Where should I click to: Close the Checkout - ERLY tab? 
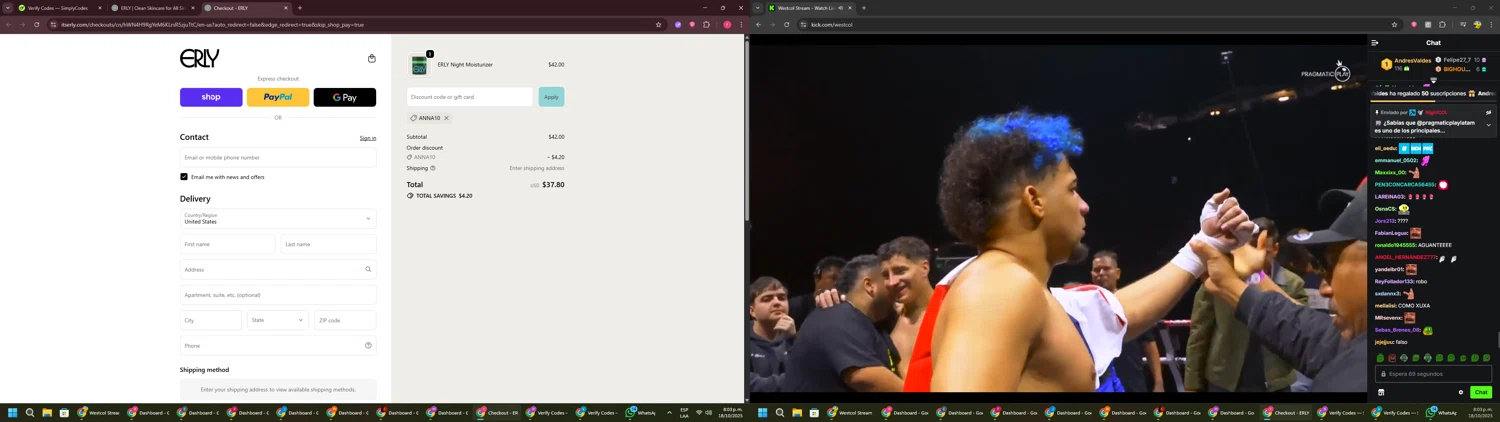285,8
